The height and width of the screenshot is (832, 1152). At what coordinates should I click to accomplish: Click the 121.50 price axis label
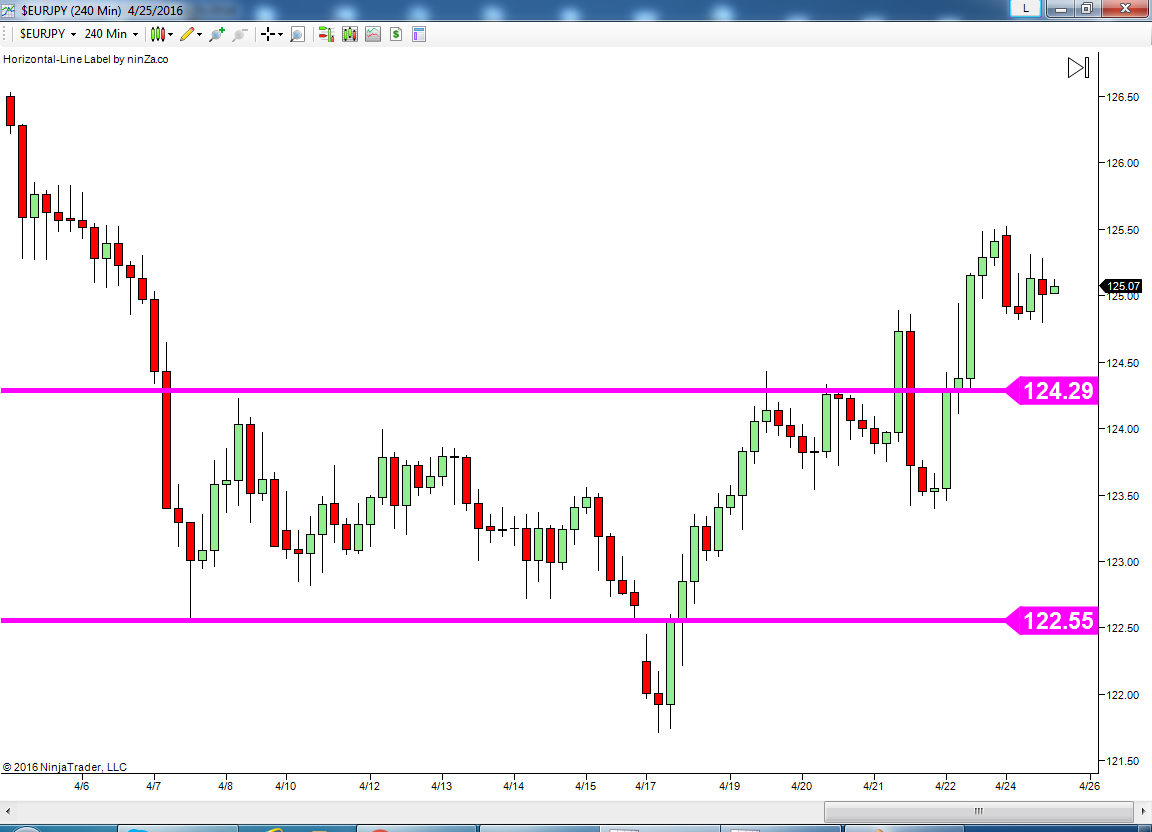[x=1123, y=761]
